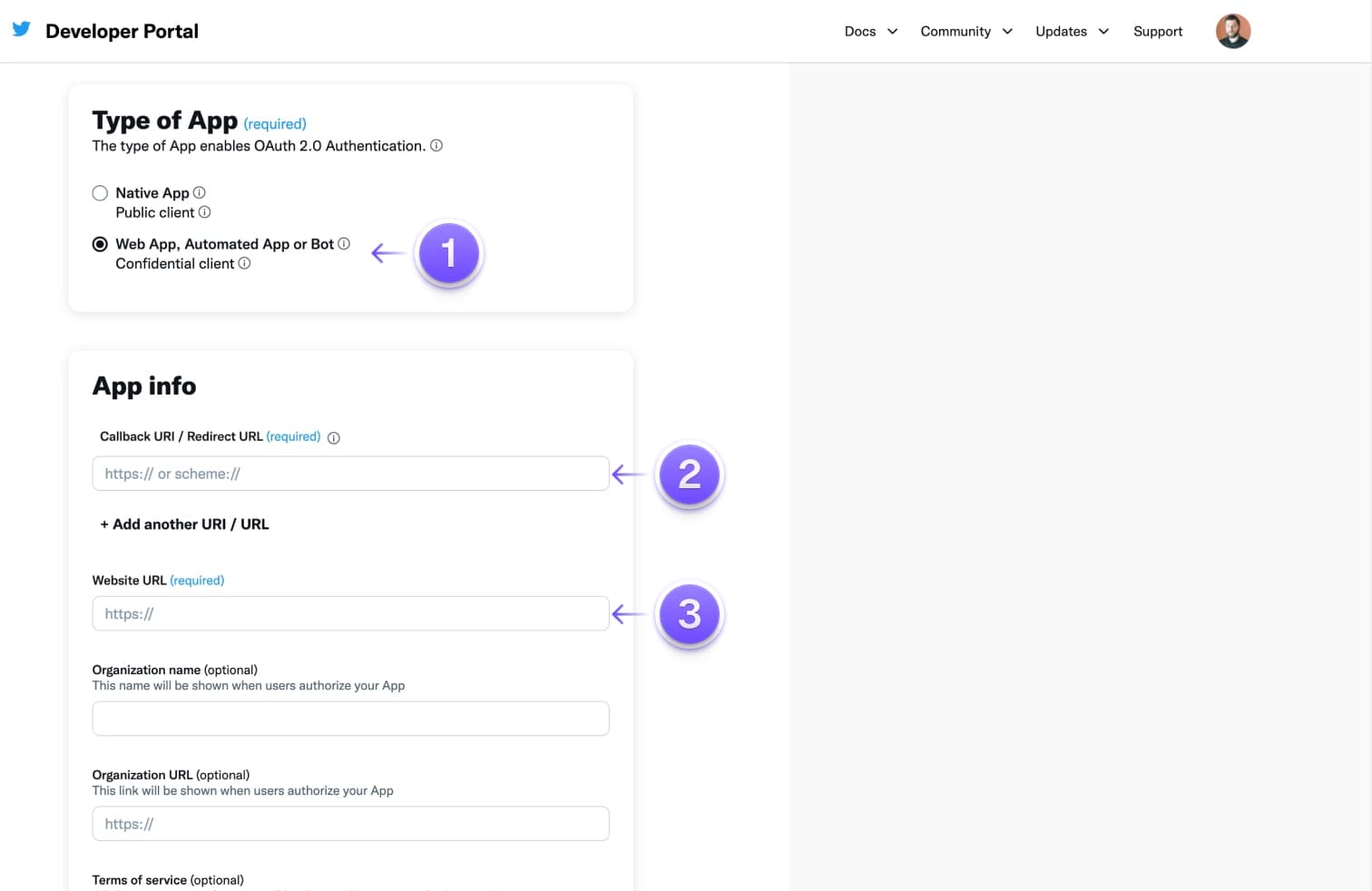Select the Support menu item
The height and width of the screenshot is (891, 1372).
1157,31
